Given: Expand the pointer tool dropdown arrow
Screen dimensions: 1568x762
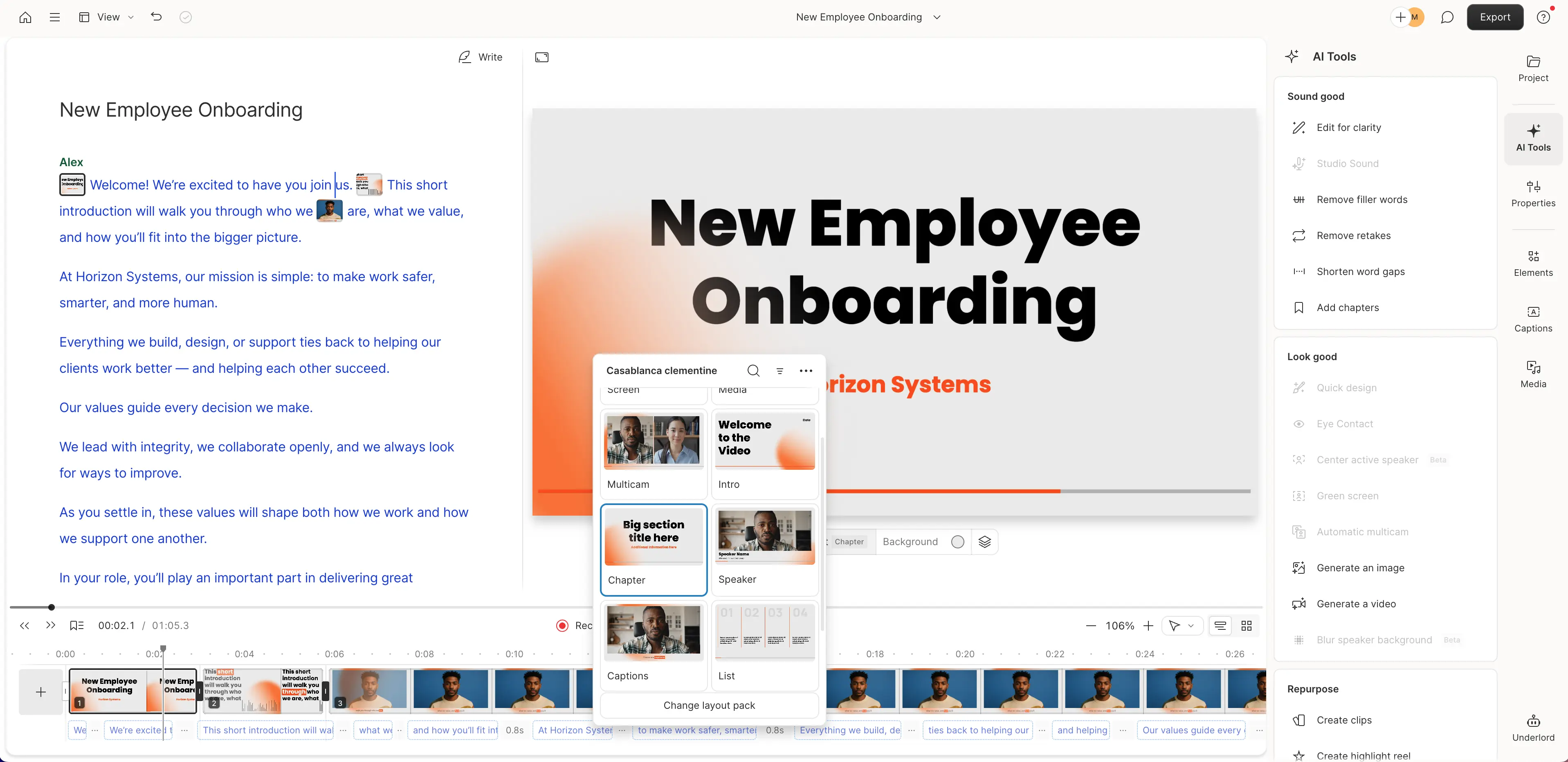Looking at the screenshot, I should [x=1191, y=626].
